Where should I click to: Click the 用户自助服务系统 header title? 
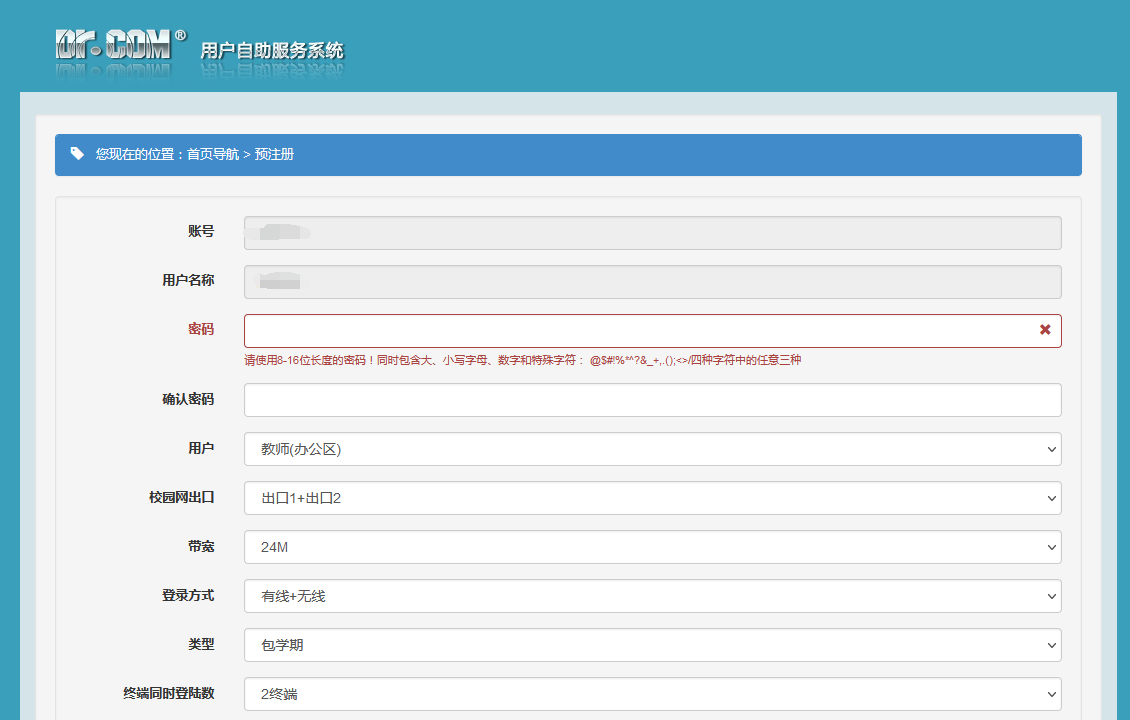pyautogui.click(x=271, y=50)
